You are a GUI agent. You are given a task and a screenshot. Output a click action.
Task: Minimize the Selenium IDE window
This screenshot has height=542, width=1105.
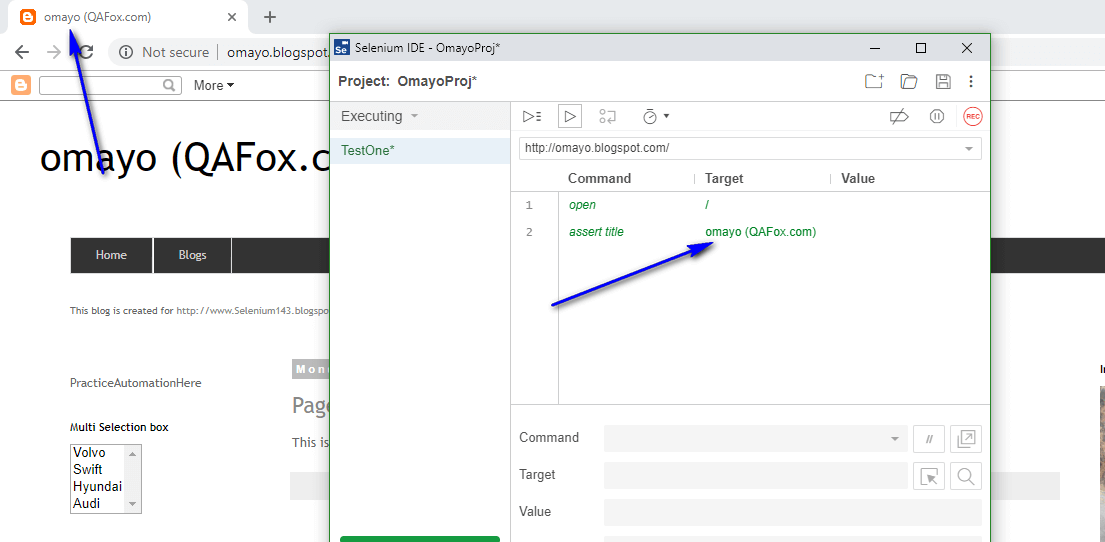point(875,48)
